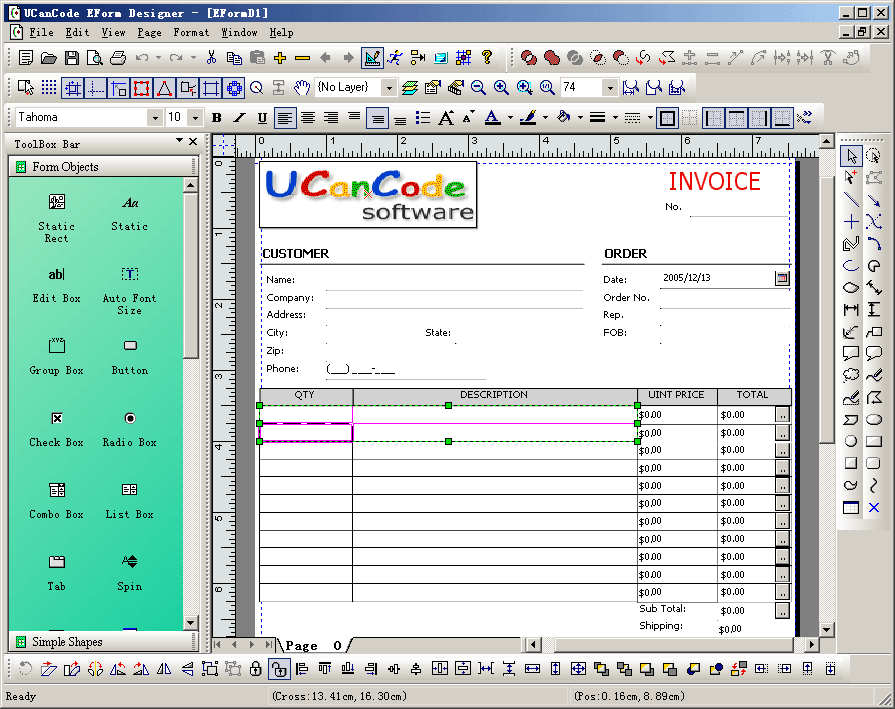Click the table grid tool in right toolbar
The width and height of the screenshot is (895, 709).
pyautogui.click(x=851, y=507)
